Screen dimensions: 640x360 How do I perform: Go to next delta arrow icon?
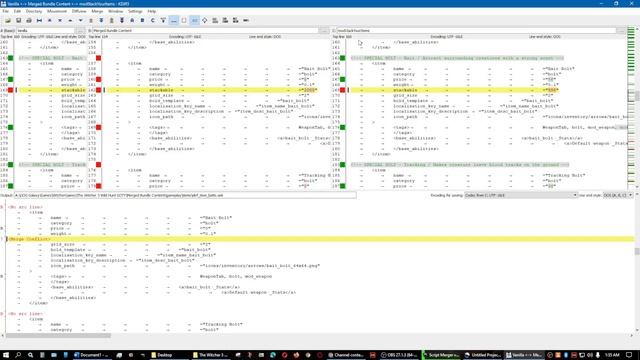point(80,20)
